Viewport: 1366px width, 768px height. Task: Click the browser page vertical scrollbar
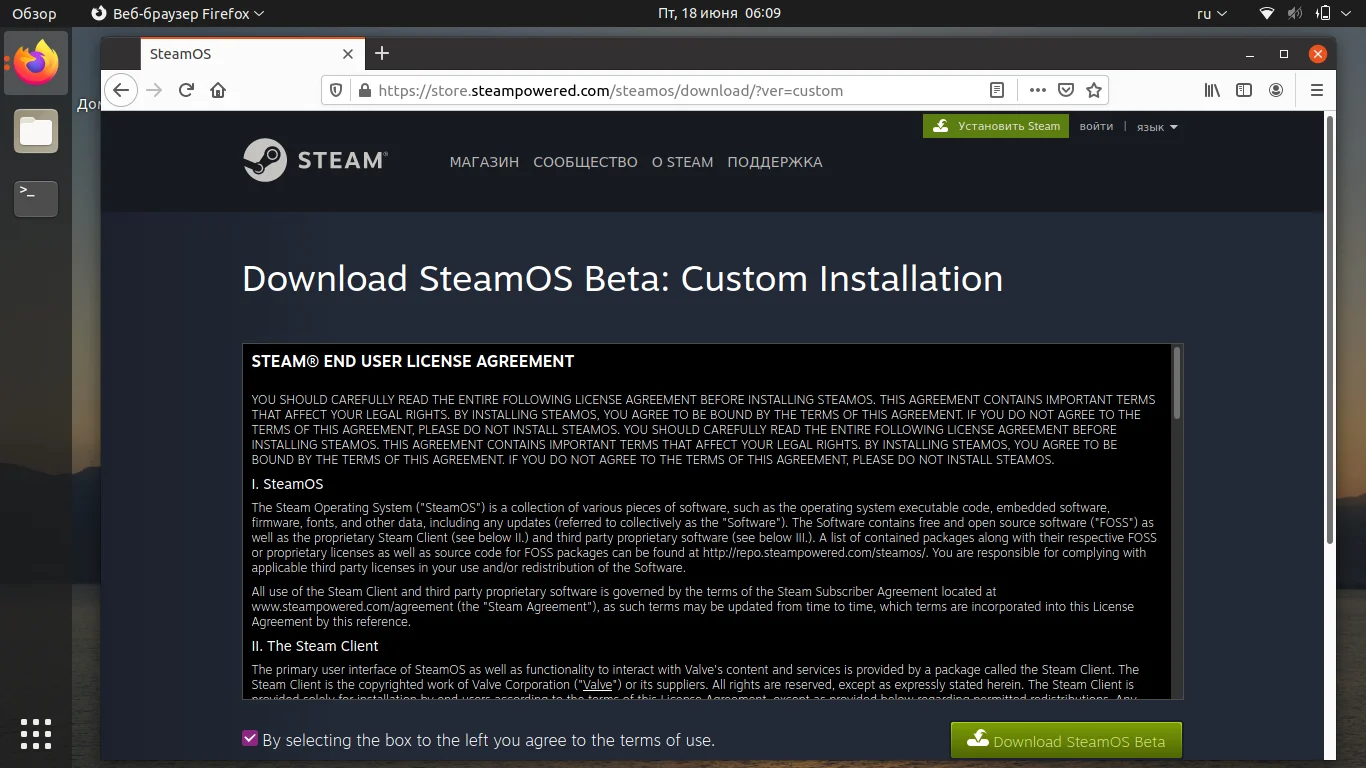click(x=1330, y=330)
